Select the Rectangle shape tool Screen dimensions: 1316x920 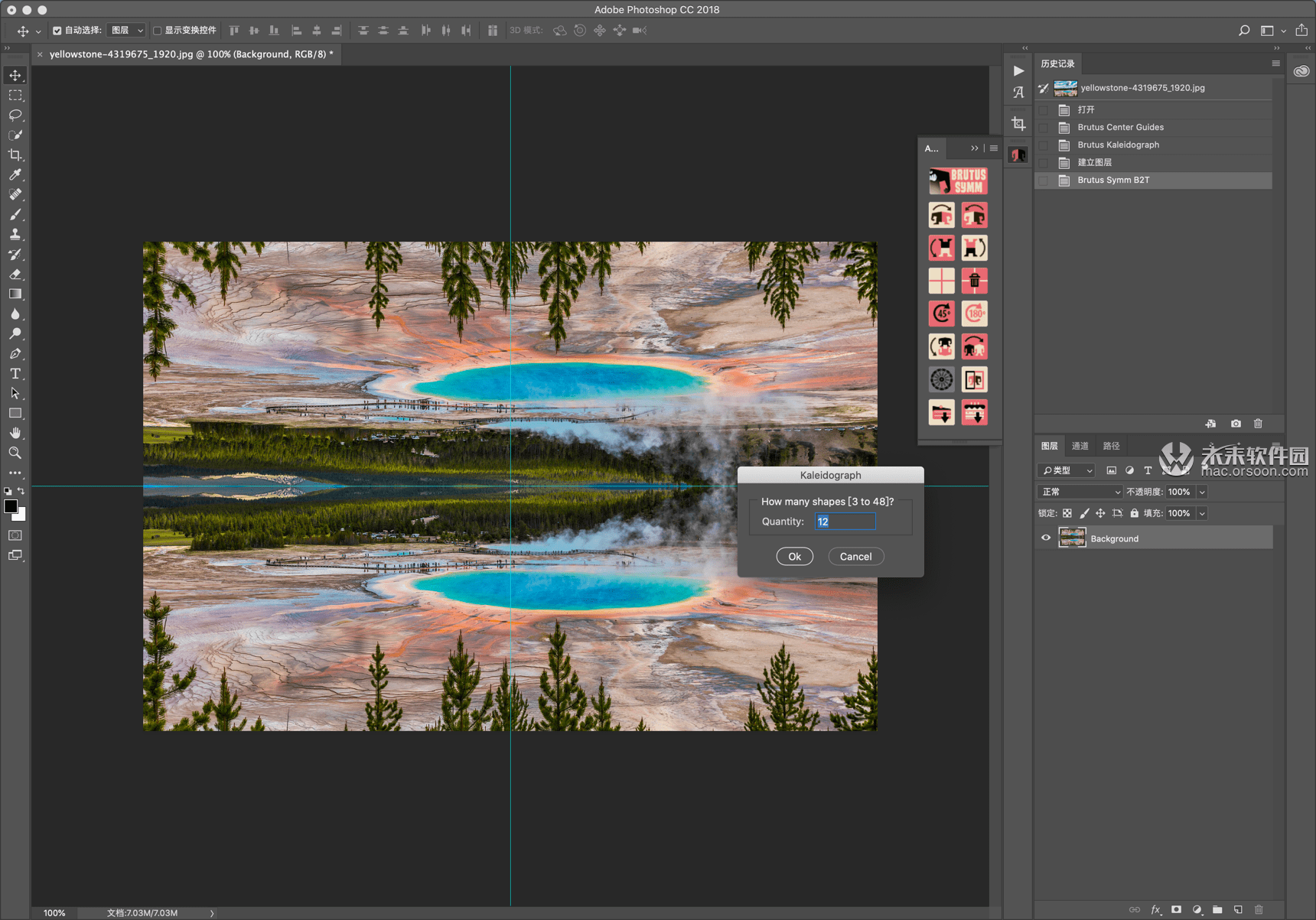(15, 413)
